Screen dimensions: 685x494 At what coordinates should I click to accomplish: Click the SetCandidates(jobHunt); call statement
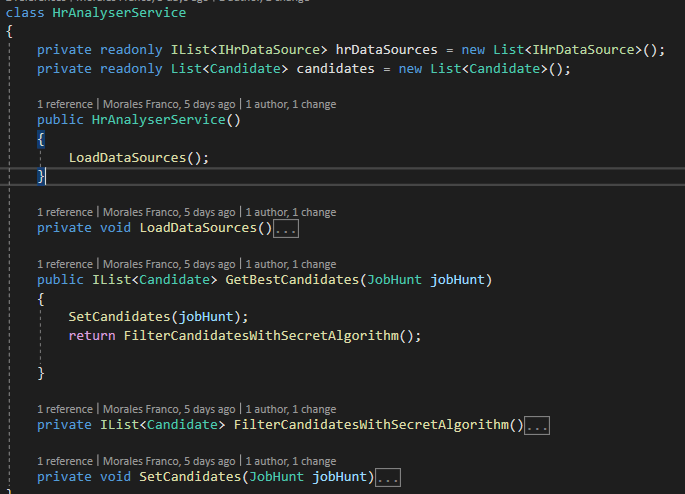click(158, 317)
